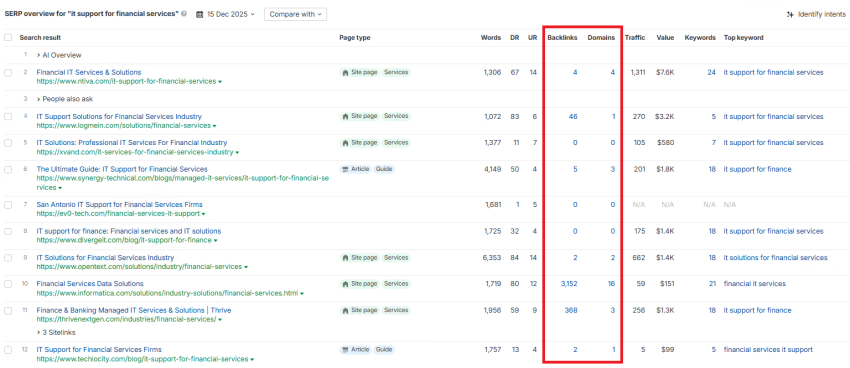850x368 pixels.
Task: Sort by the Keywords column header
Action: point(700,38)
